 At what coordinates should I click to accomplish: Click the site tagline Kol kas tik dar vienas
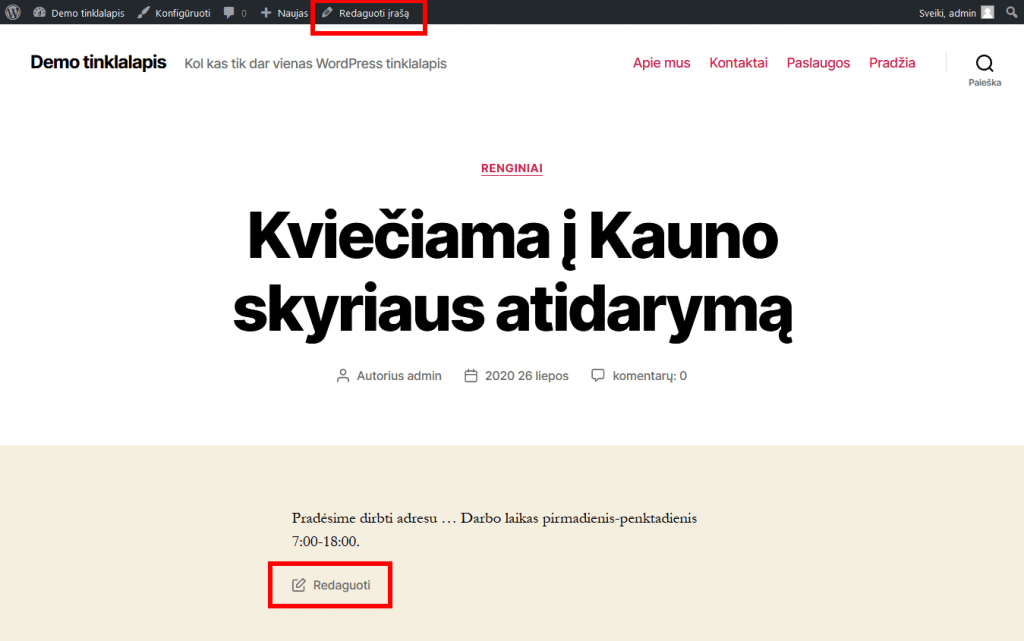(x=315, y=63)
